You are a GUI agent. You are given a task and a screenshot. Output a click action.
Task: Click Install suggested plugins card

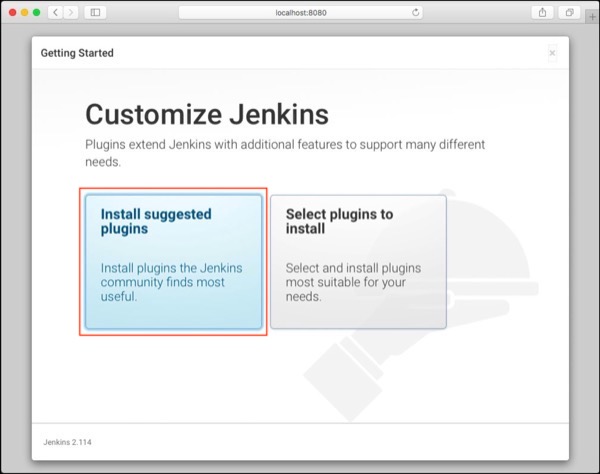coord(173,262)
